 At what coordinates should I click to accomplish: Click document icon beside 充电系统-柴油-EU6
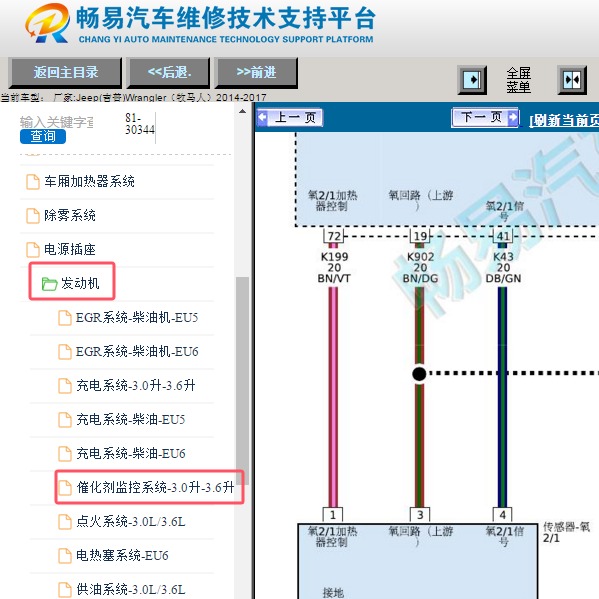[65, 454]
